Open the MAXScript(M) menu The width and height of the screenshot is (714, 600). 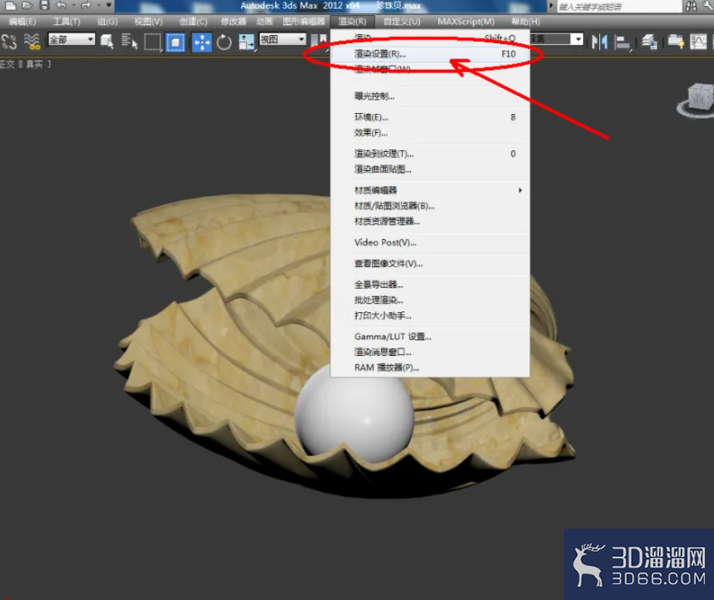(x=466, y=21)
